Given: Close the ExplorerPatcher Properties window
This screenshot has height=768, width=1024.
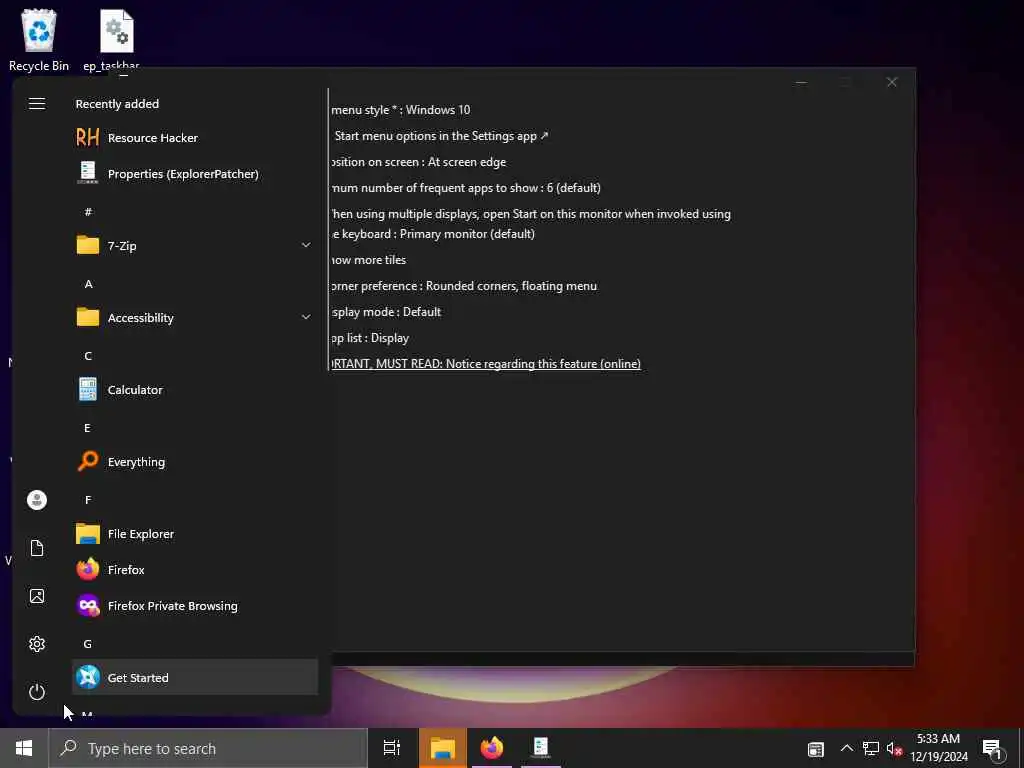Looking at the screenshot, I should (891, 82).
